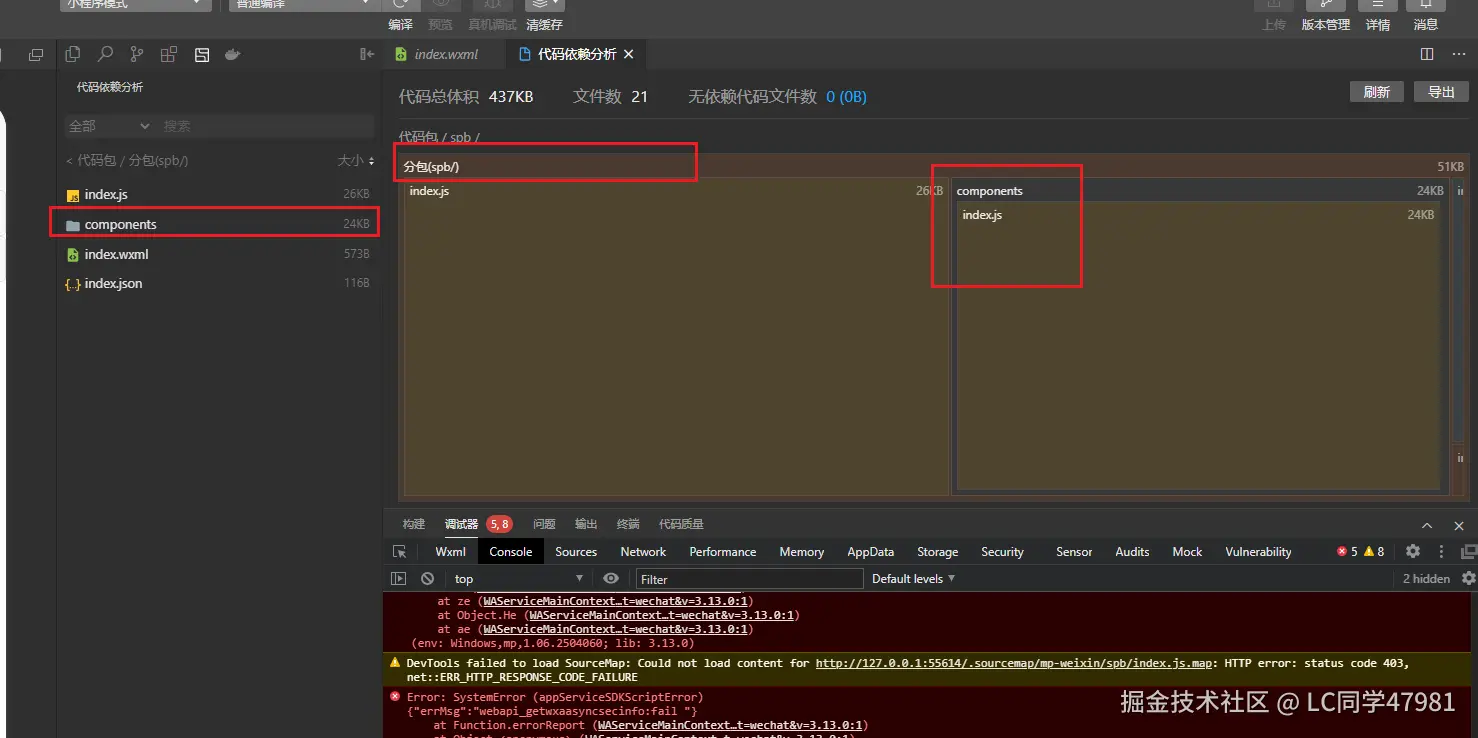The width and height of the screenshot is (1478, 738).
Task: Click the 清缓存 clear cache button
Action: tap(544, 24)
